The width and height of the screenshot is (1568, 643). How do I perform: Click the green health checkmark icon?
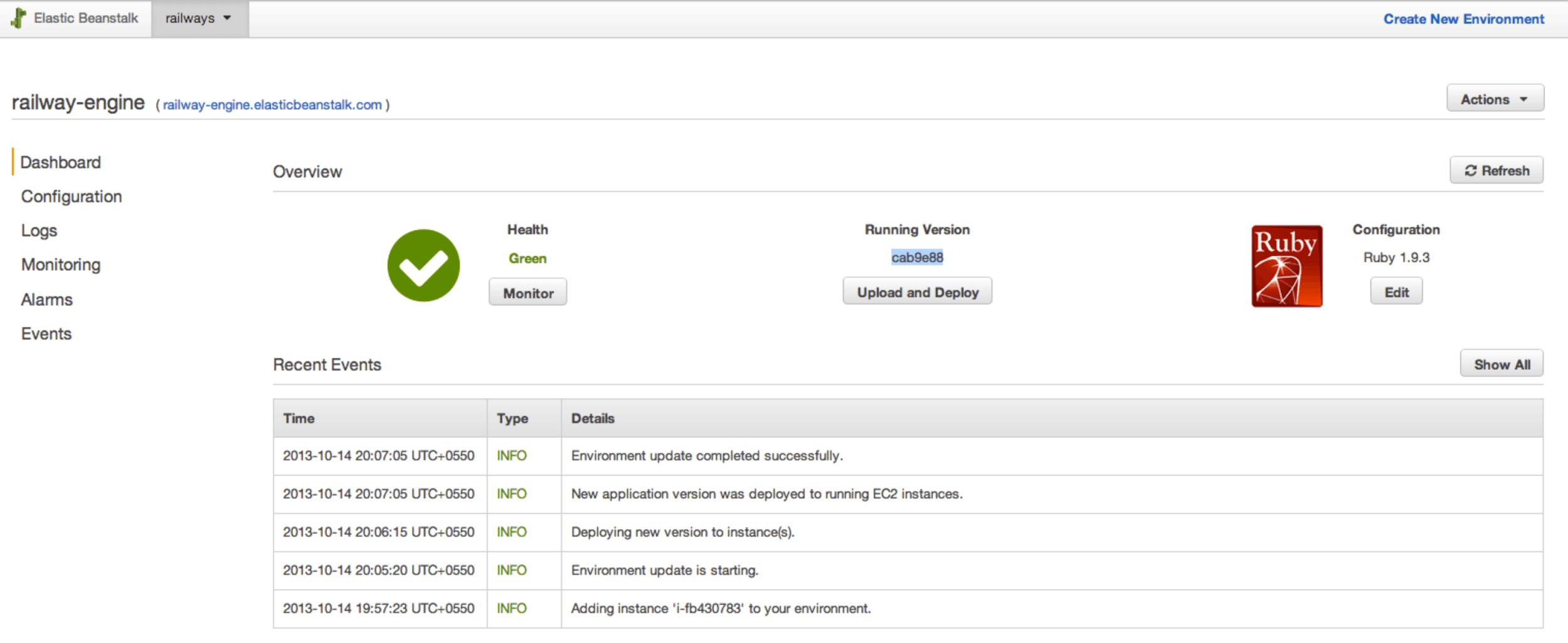423,265
